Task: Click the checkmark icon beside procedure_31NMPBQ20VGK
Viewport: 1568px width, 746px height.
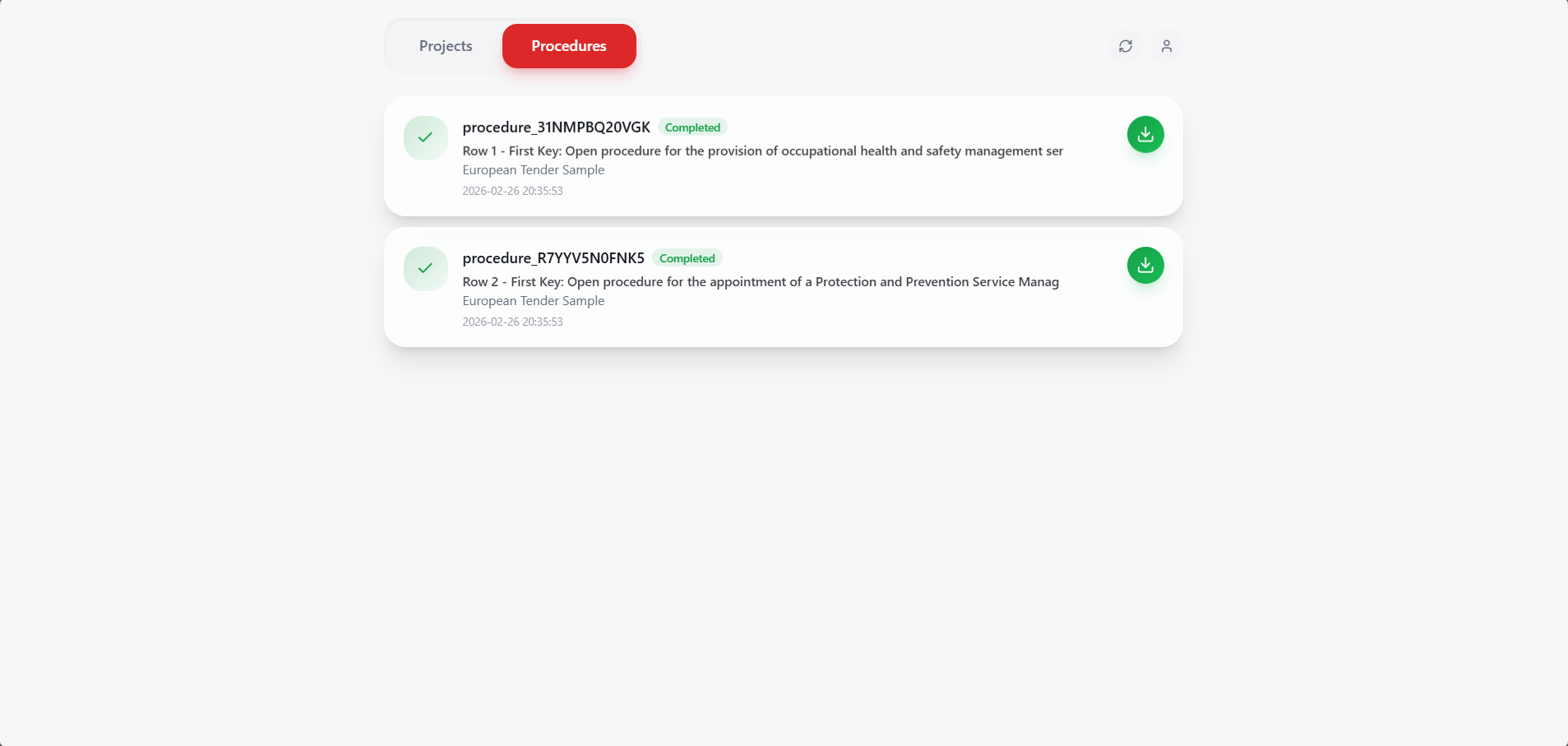Action: tap(425, 137)
